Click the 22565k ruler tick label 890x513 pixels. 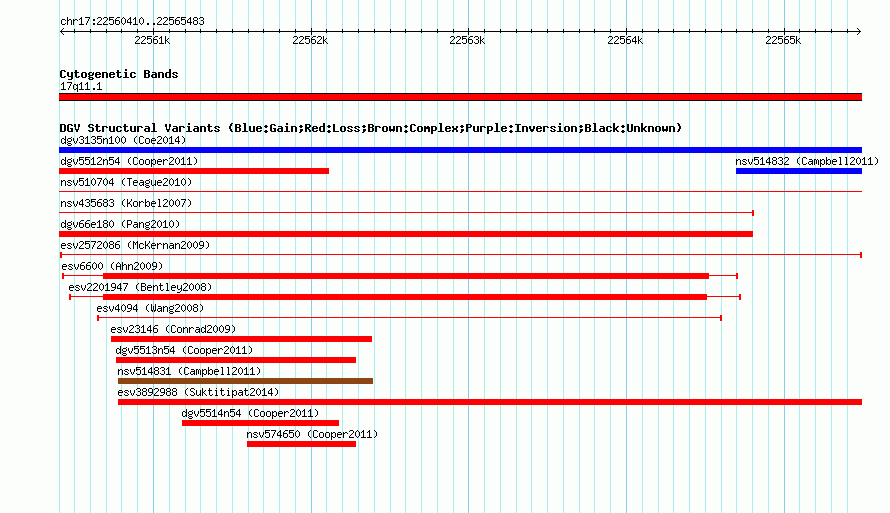click(x=783, y=40)
